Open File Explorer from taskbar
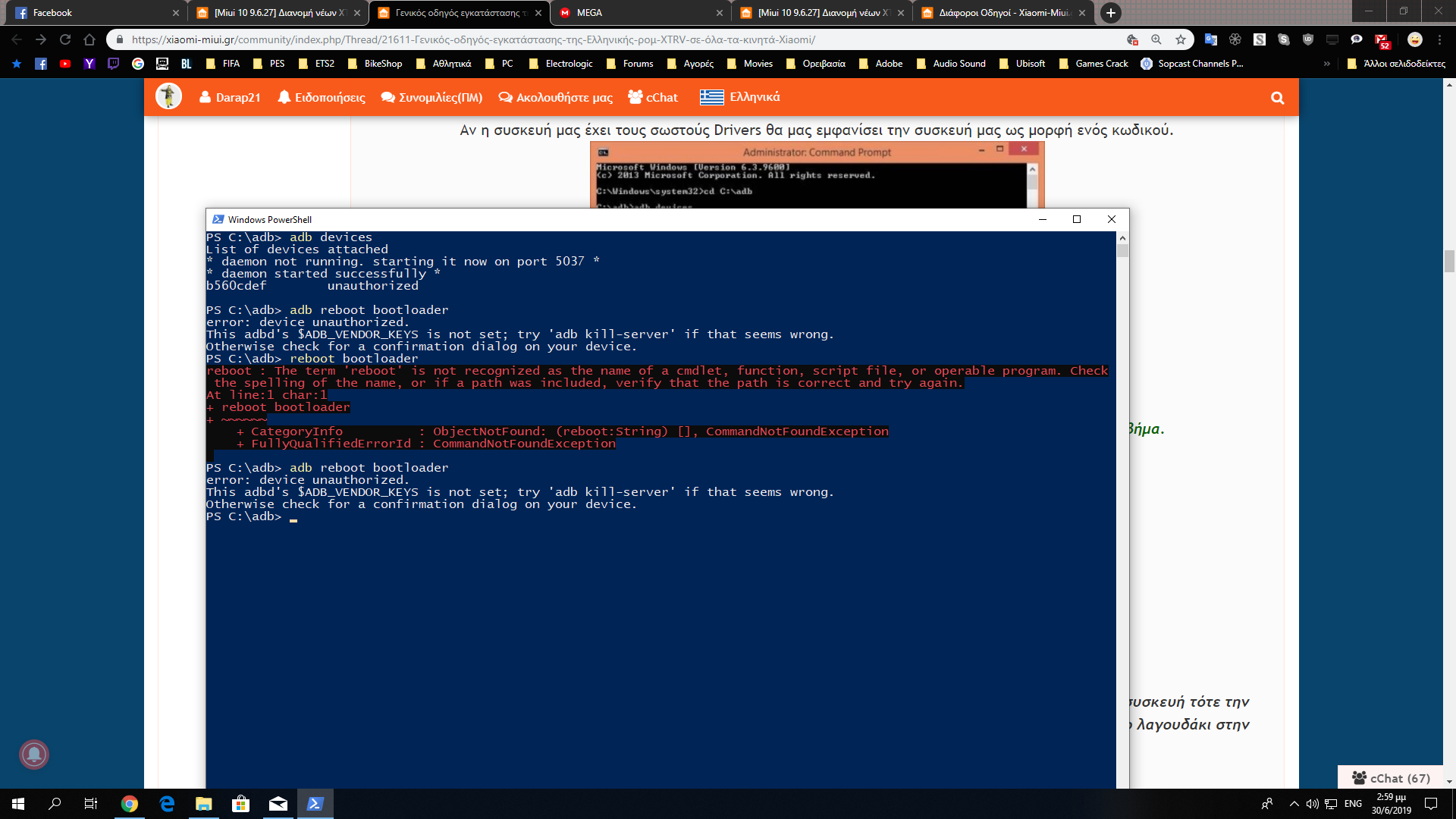 tap(203, 803)
